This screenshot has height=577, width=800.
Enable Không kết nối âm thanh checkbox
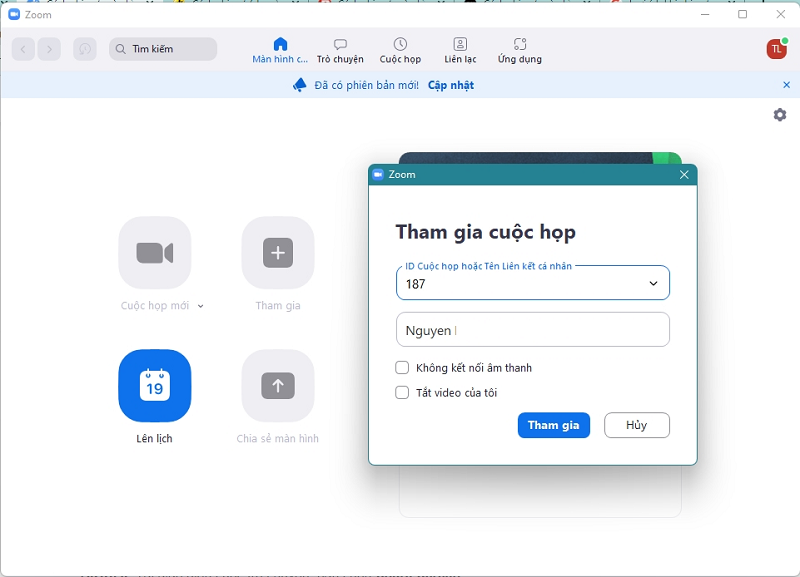(402, 368)
